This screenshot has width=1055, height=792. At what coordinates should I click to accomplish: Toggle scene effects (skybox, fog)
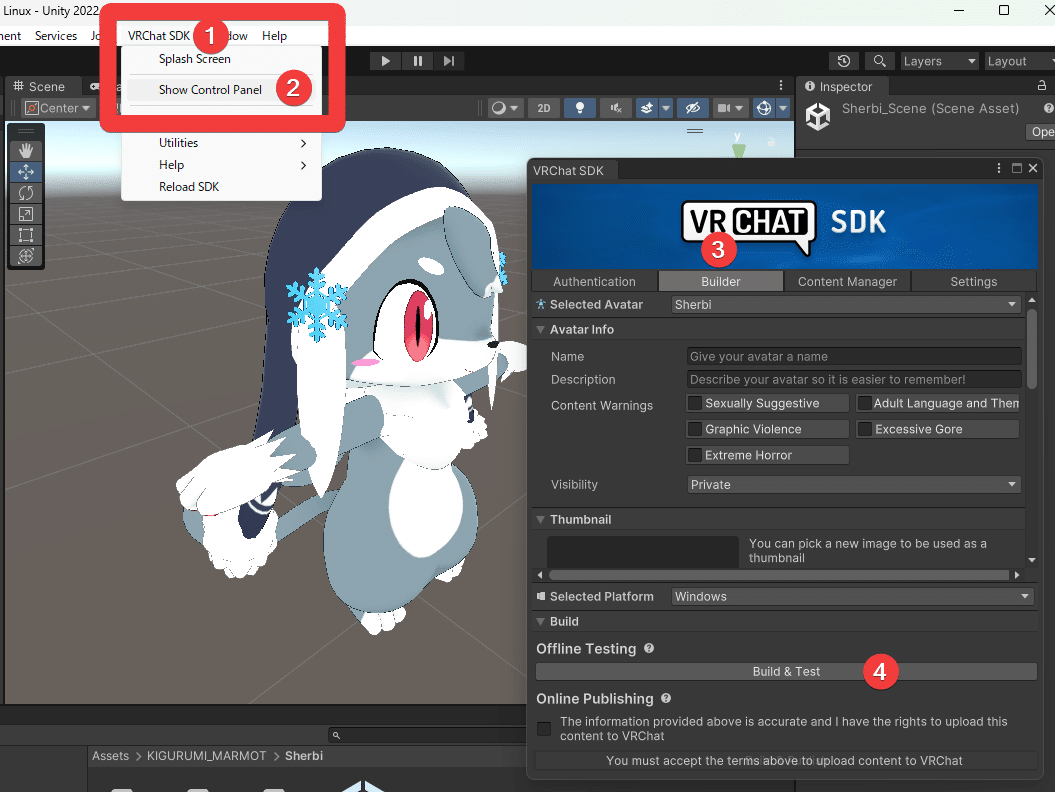647,108
